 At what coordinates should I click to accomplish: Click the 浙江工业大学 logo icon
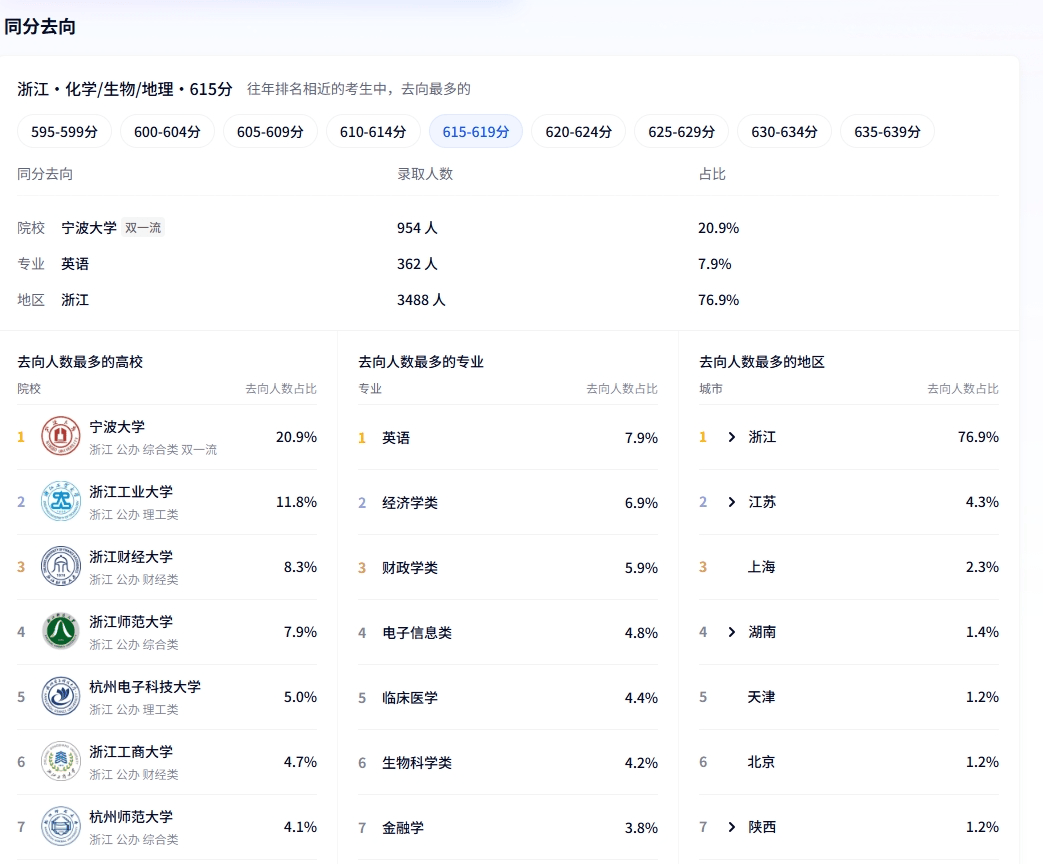tap(60, 502)
